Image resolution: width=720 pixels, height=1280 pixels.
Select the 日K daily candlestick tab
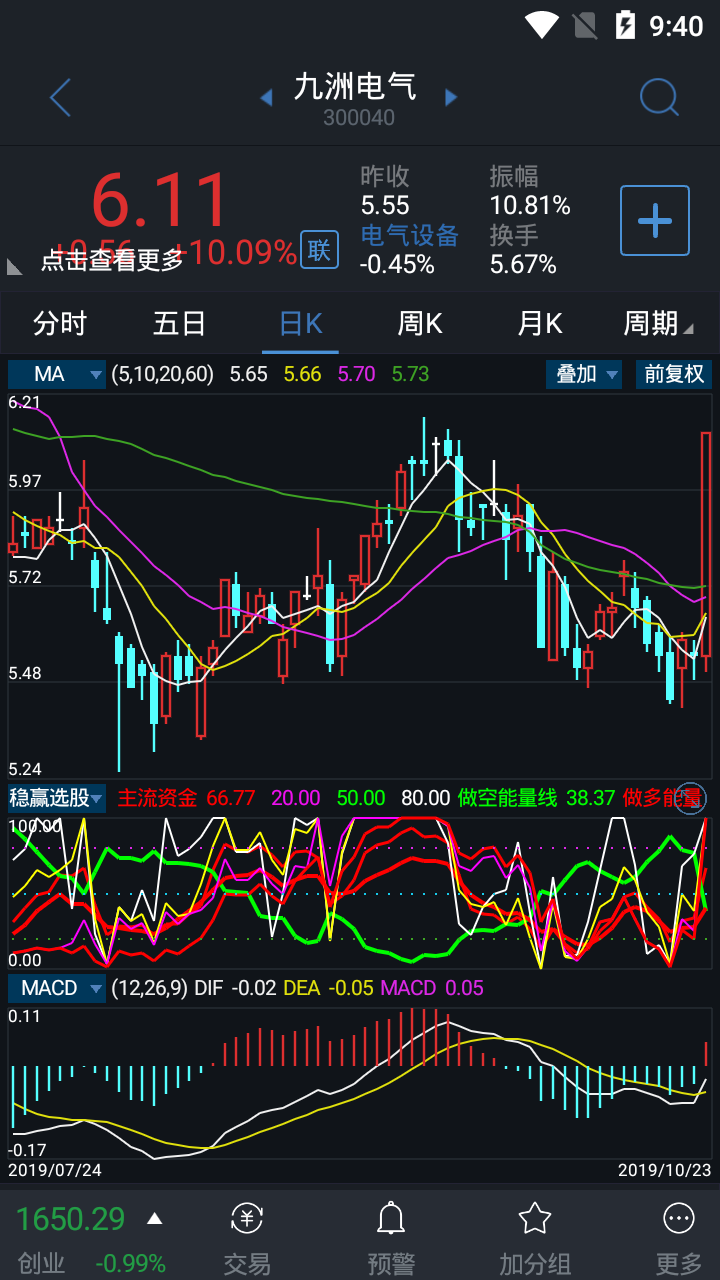[300, 323]
